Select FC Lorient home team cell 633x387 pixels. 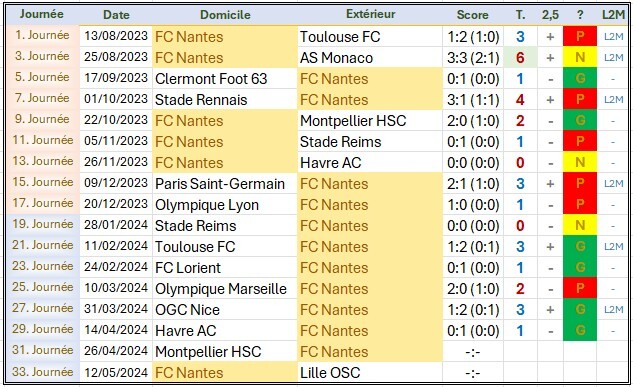[225, 268]
